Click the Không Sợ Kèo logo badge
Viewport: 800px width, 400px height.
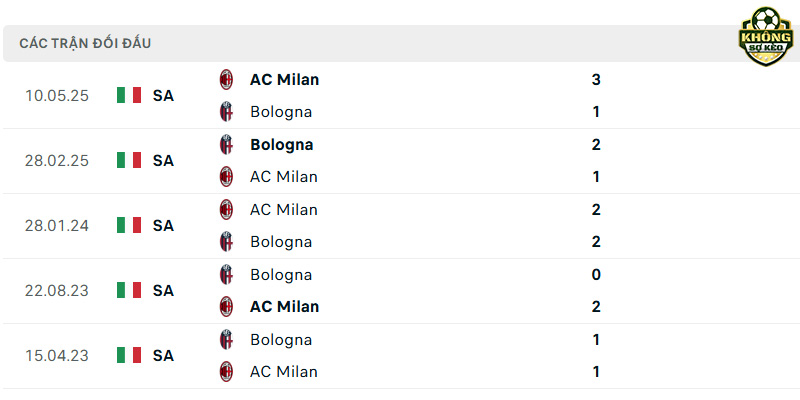point(765,36)
